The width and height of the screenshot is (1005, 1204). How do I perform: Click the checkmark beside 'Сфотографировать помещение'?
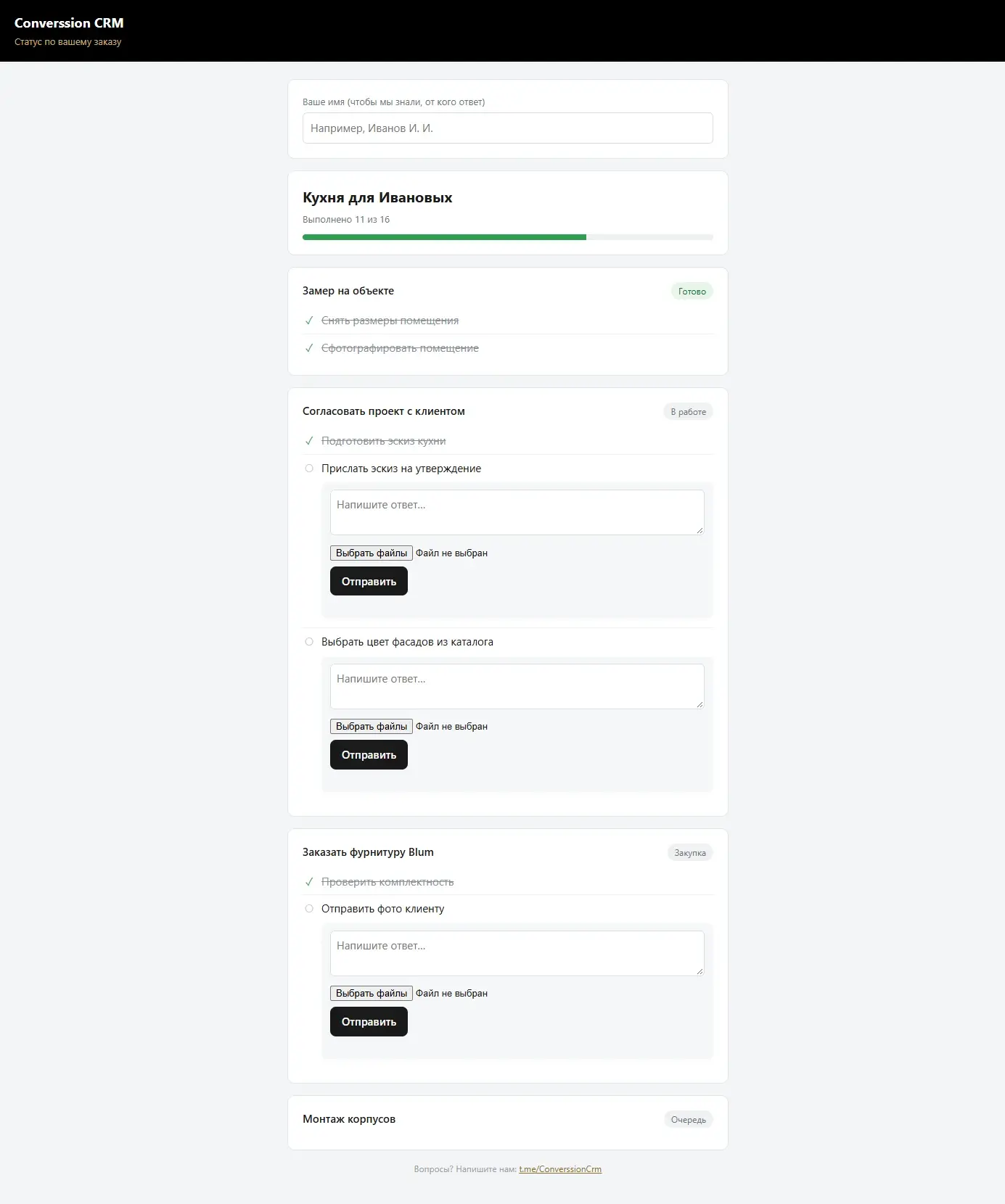tap(309, 348)
